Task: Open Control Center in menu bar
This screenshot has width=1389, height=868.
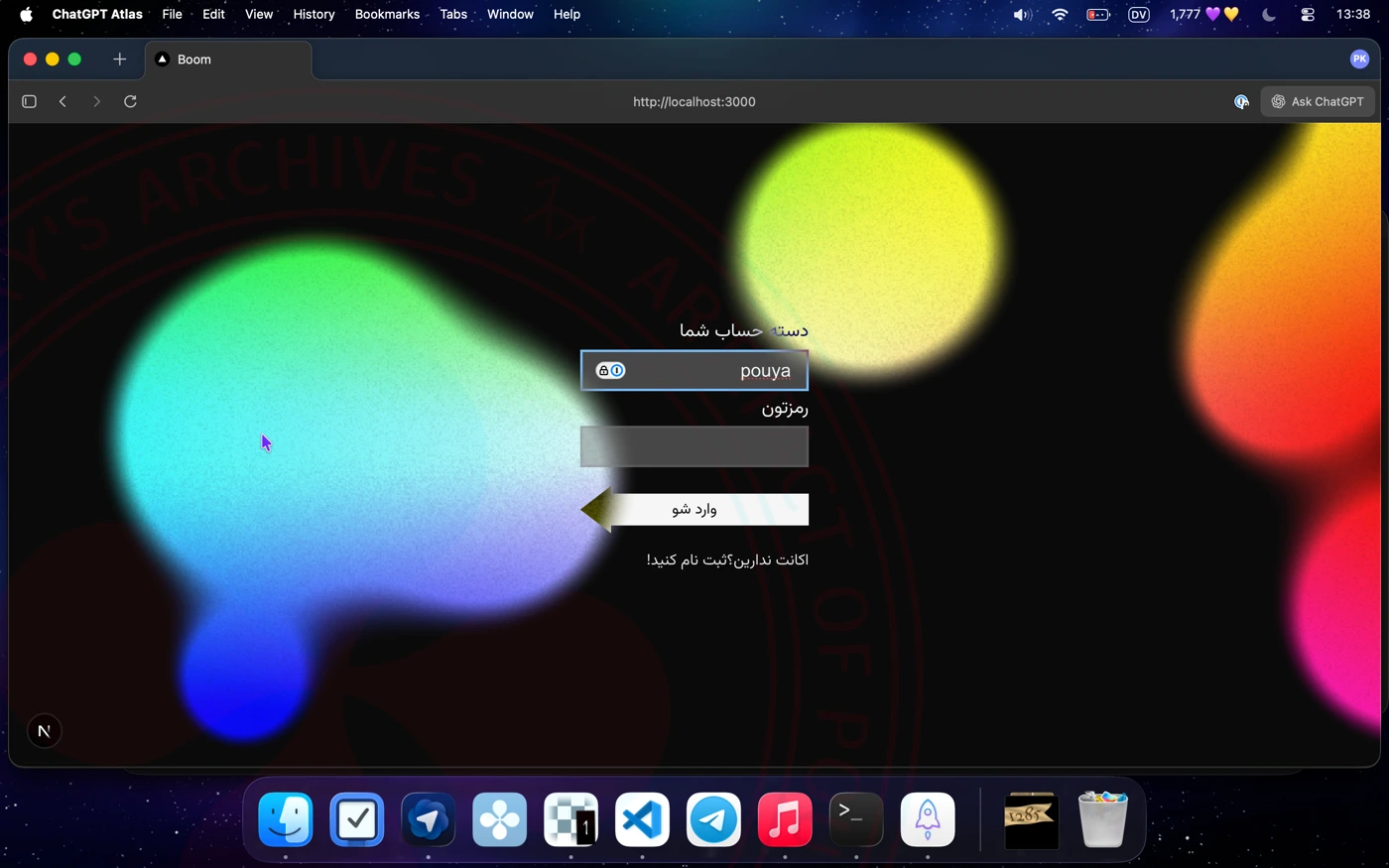Action: pyautogui.click(x=1308, y=14)
